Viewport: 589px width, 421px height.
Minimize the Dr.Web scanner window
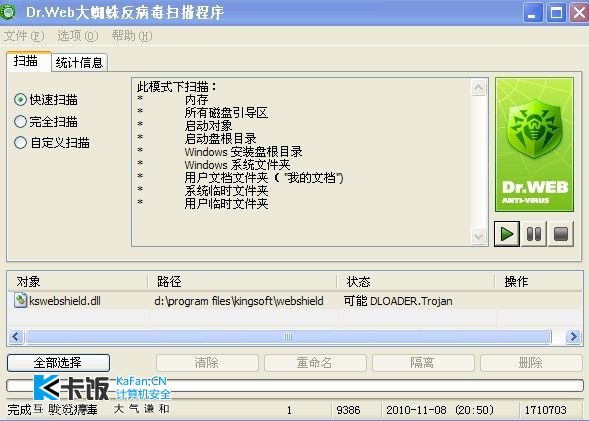(x=533, y=12)
